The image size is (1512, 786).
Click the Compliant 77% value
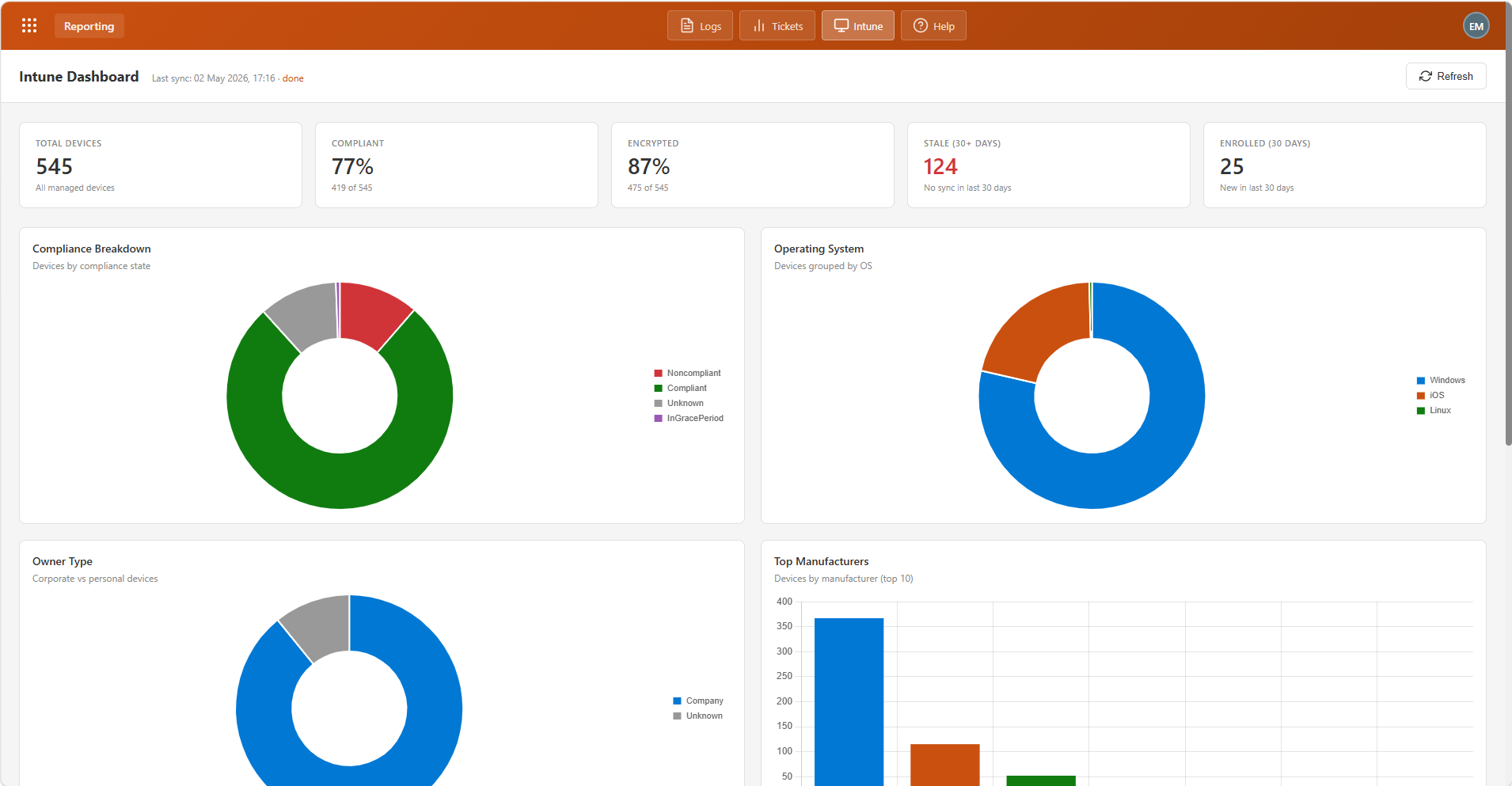(x=352, y=166)
